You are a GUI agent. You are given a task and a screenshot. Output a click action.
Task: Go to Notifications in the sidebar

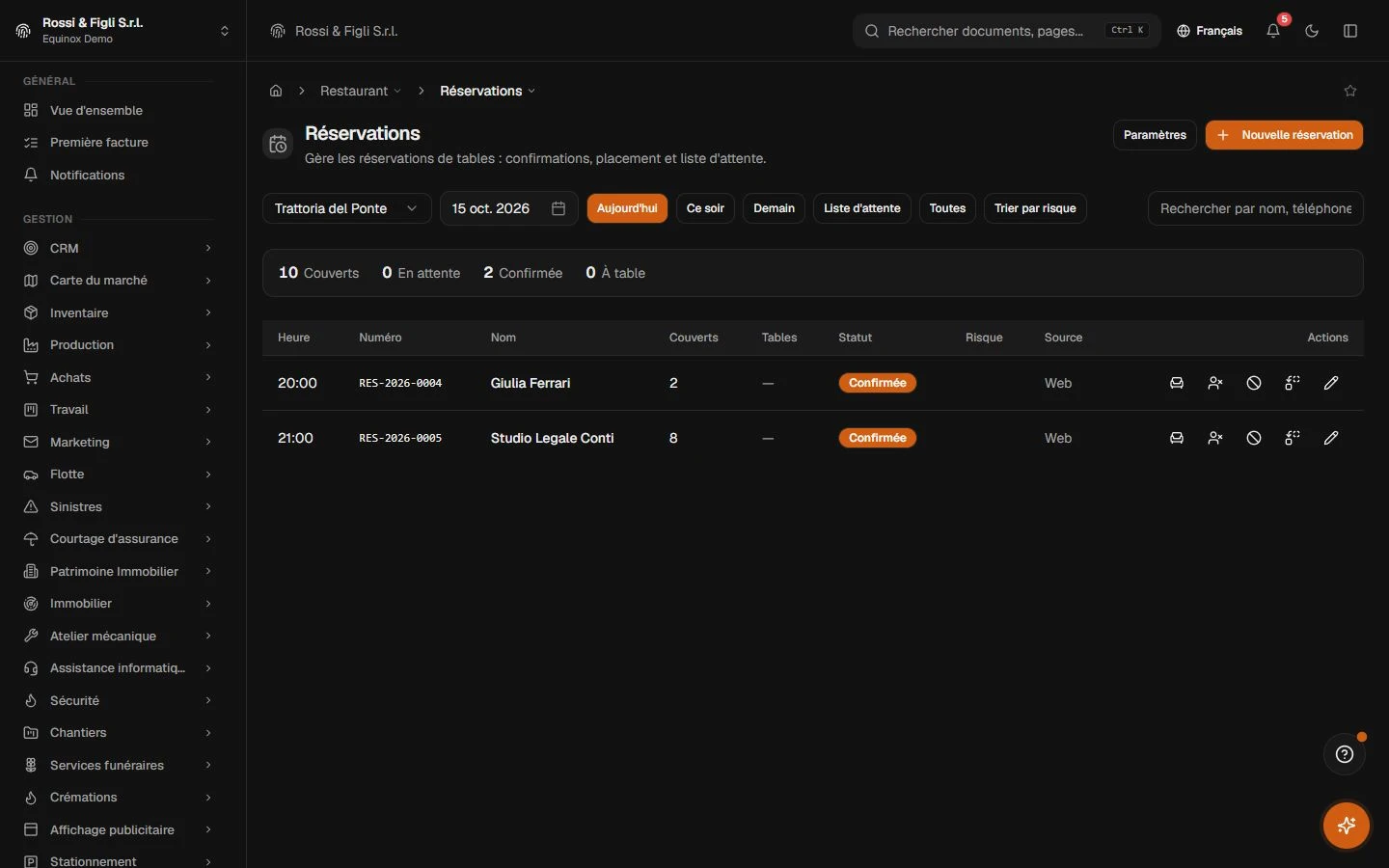tap(119, 175)
